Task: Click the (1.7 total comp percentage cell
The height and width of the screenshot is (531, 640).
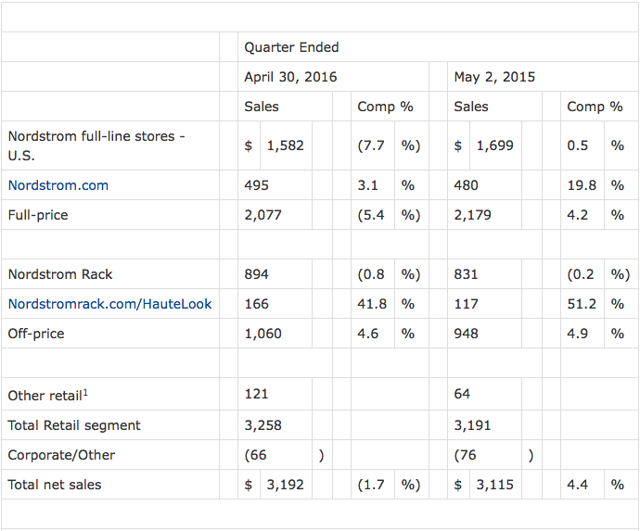Action: click(x=371, y=485)
